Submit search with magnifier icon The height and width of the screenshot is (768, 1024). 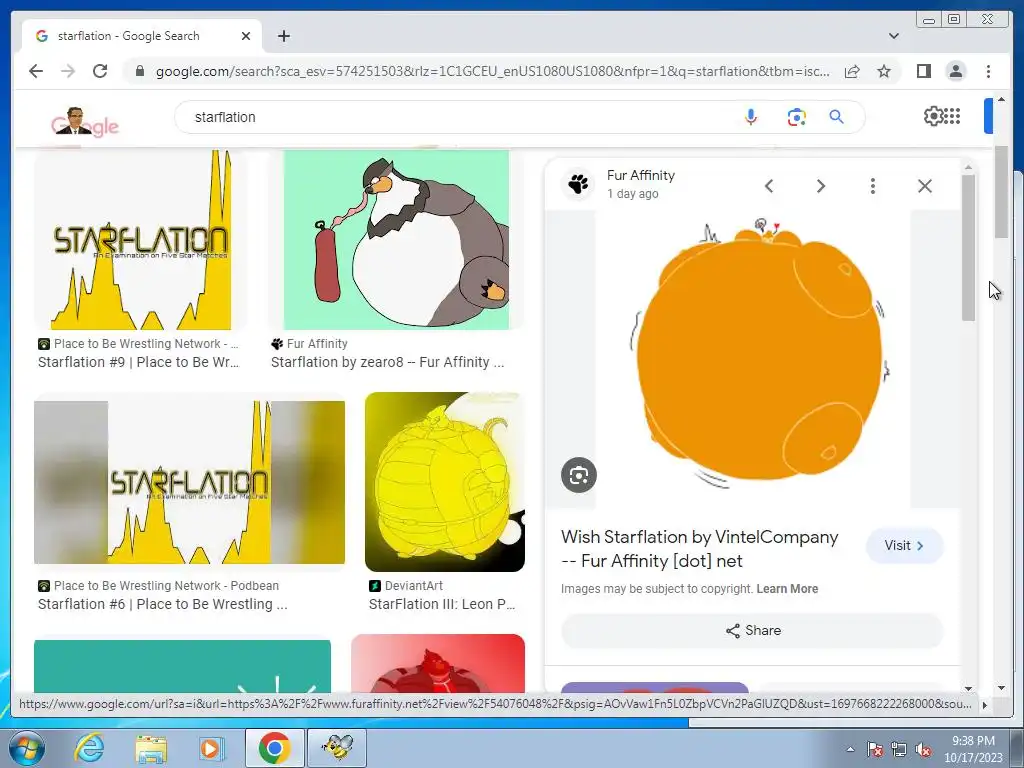click(836, 117)
